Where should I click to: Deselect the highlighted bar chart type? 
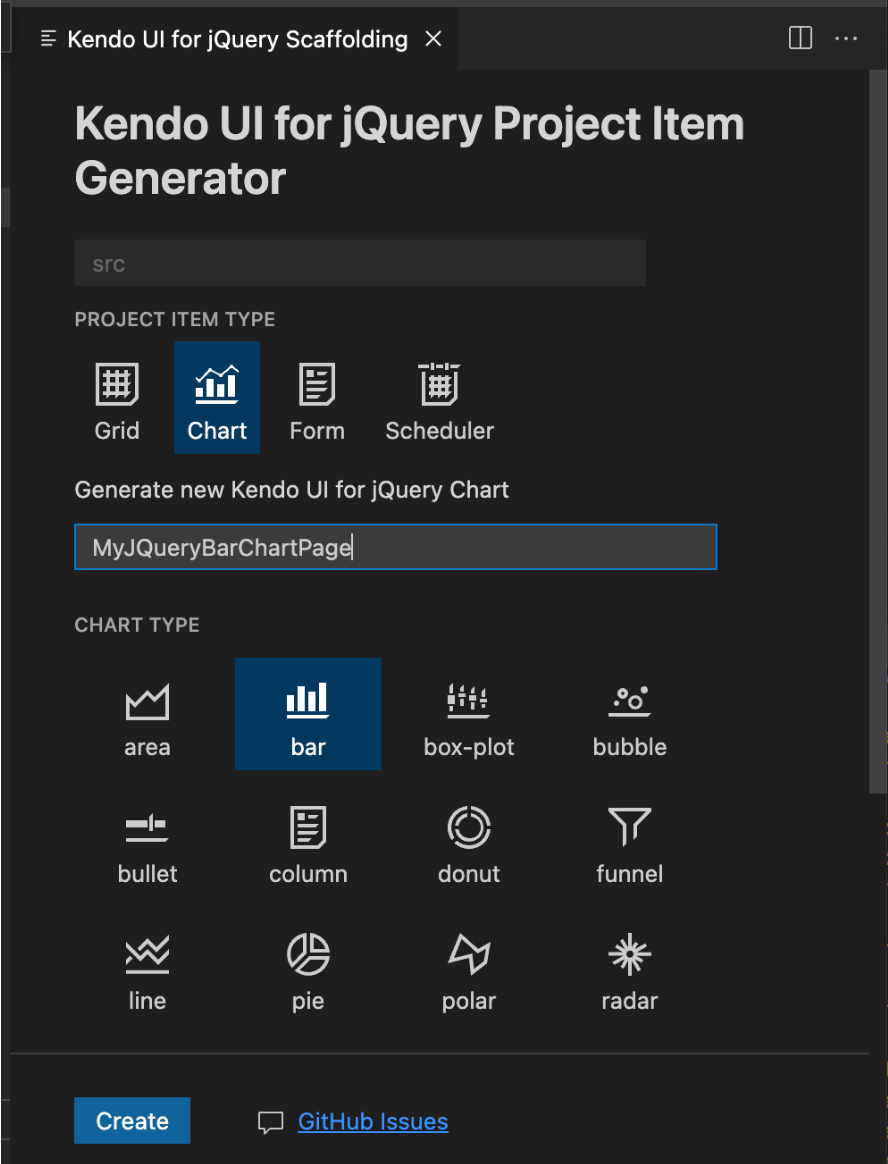tap(308, 714)
